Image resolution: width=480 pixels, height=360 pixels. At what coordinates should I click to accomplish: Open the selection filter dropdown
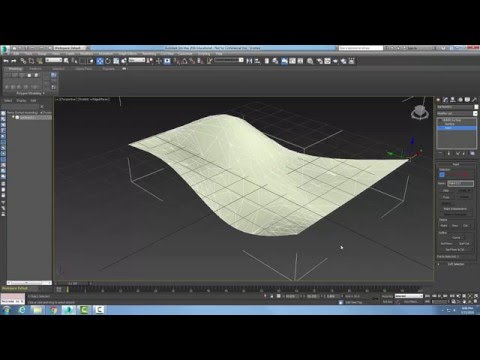point(54,60)
